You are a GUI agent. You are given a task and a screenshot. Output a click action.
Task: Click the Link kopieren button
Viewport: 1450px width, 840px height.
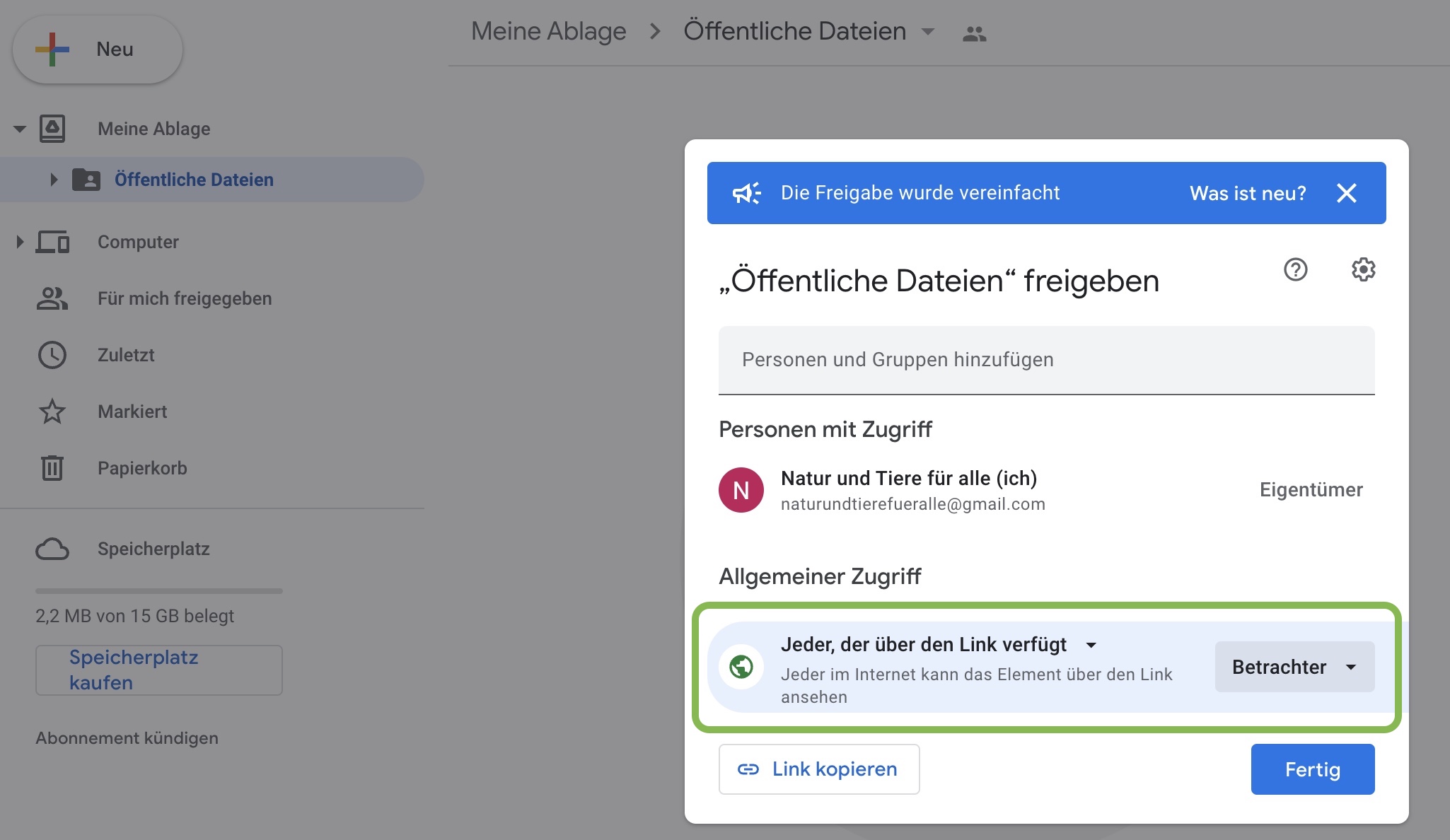(x=818, y=769)
